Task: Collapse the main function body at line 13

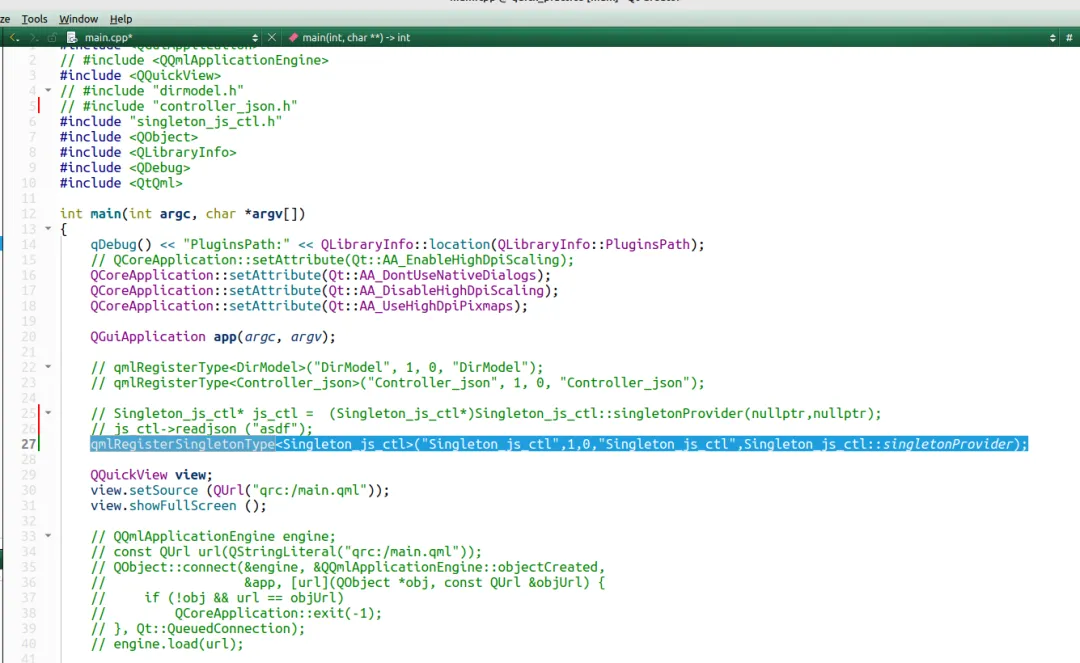Action: coord(48,228)
